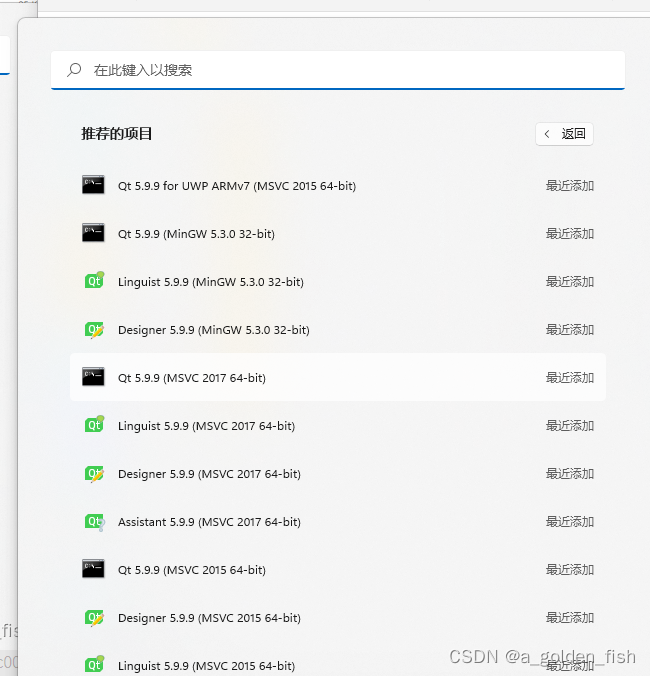
Task: Click 最近添加 label beside Designer MinGW row
Action: [570, 330]
